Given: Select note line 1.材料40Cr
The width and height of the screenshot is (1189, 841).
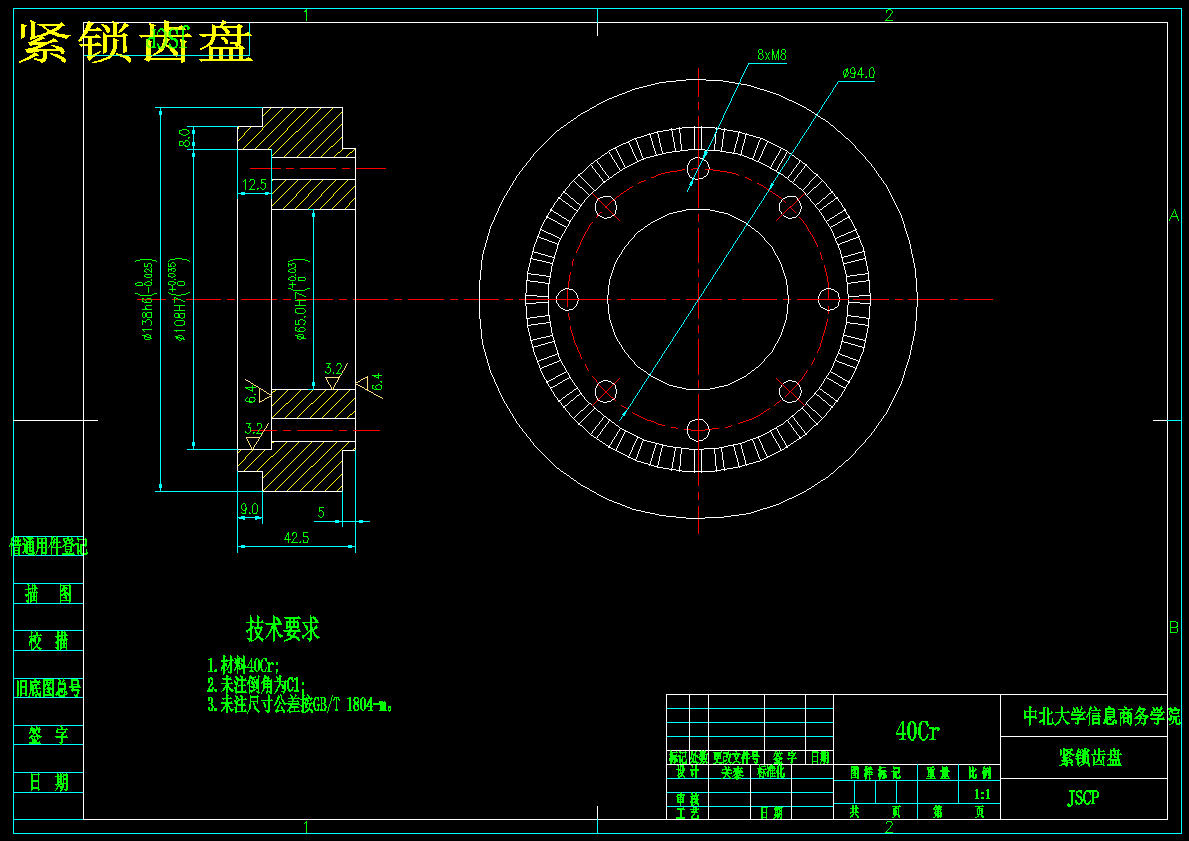Looking at the screenshot, I should (x=244, y=666).
